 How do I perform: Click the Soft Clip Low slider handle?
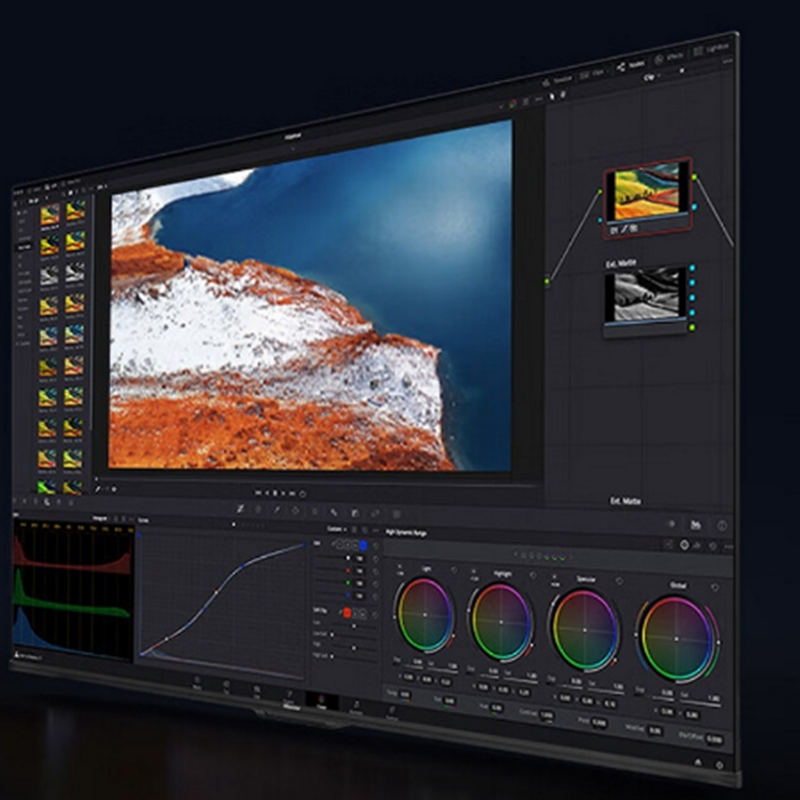pos(354,626)
